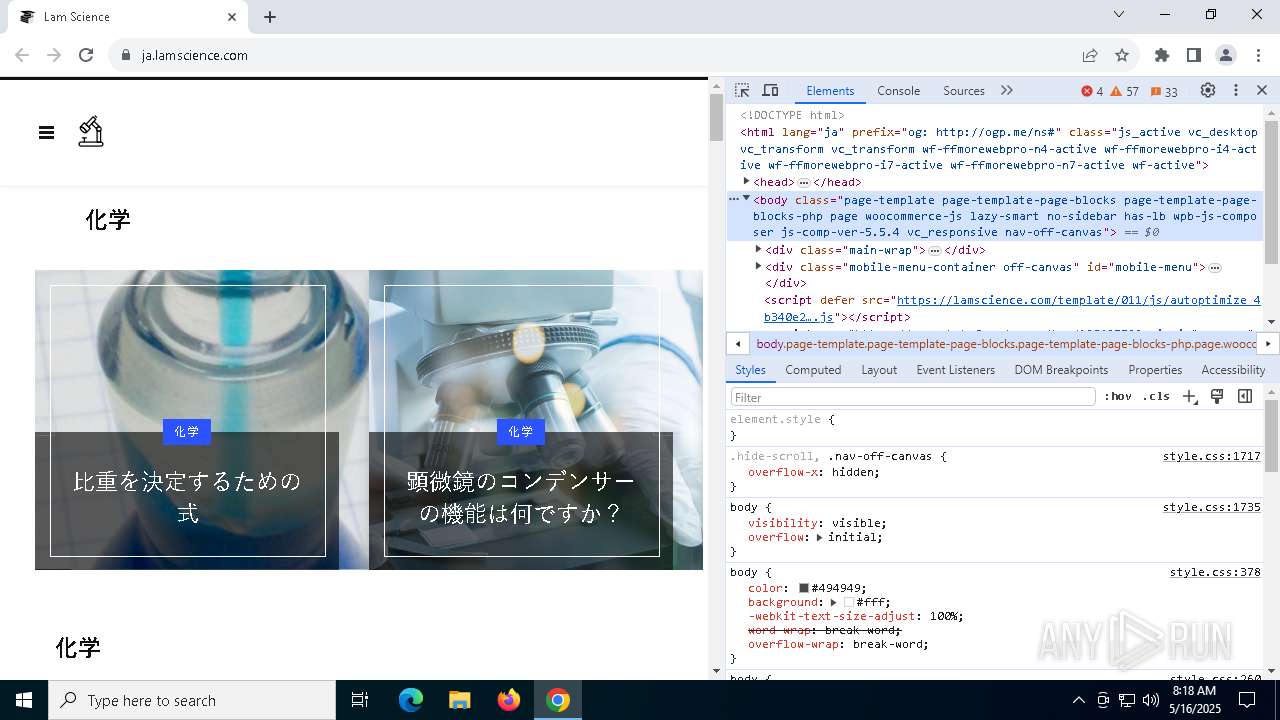Open File Explorer from the taskbar
The image size is (1280, 720).
[x=460, y=700]
